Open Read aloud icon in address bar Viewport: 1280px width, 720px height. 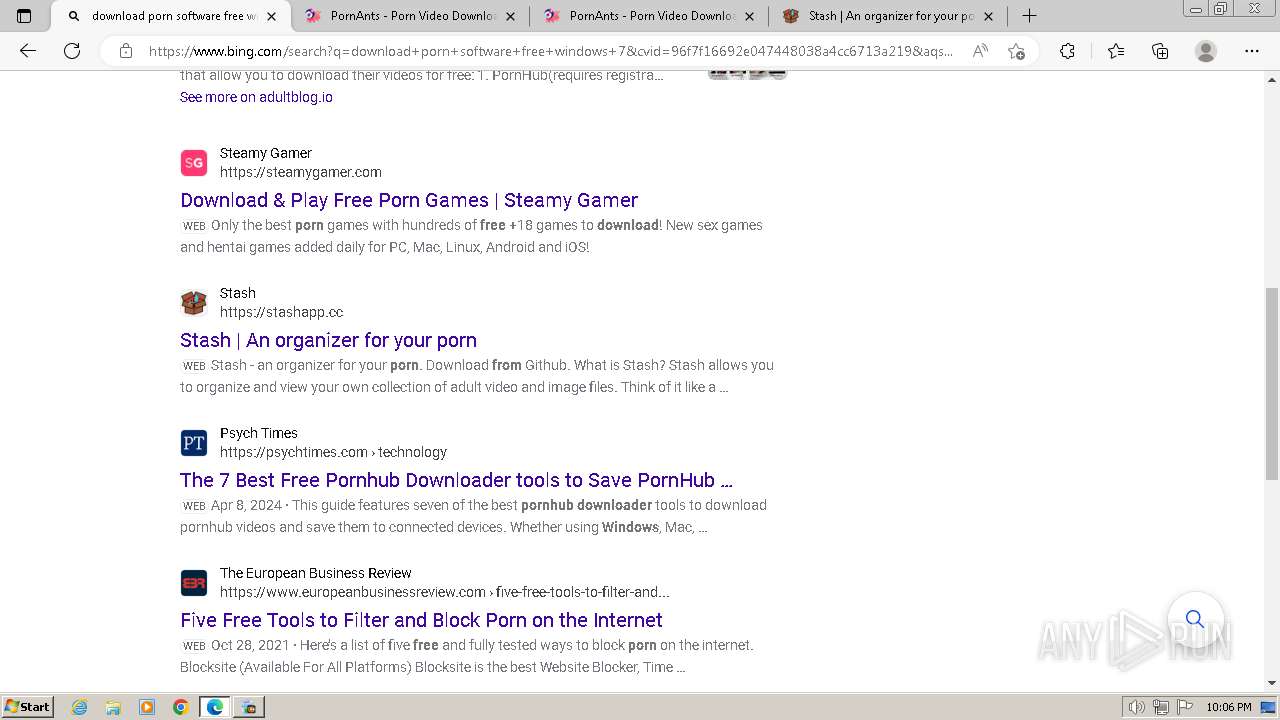point(980,51)
